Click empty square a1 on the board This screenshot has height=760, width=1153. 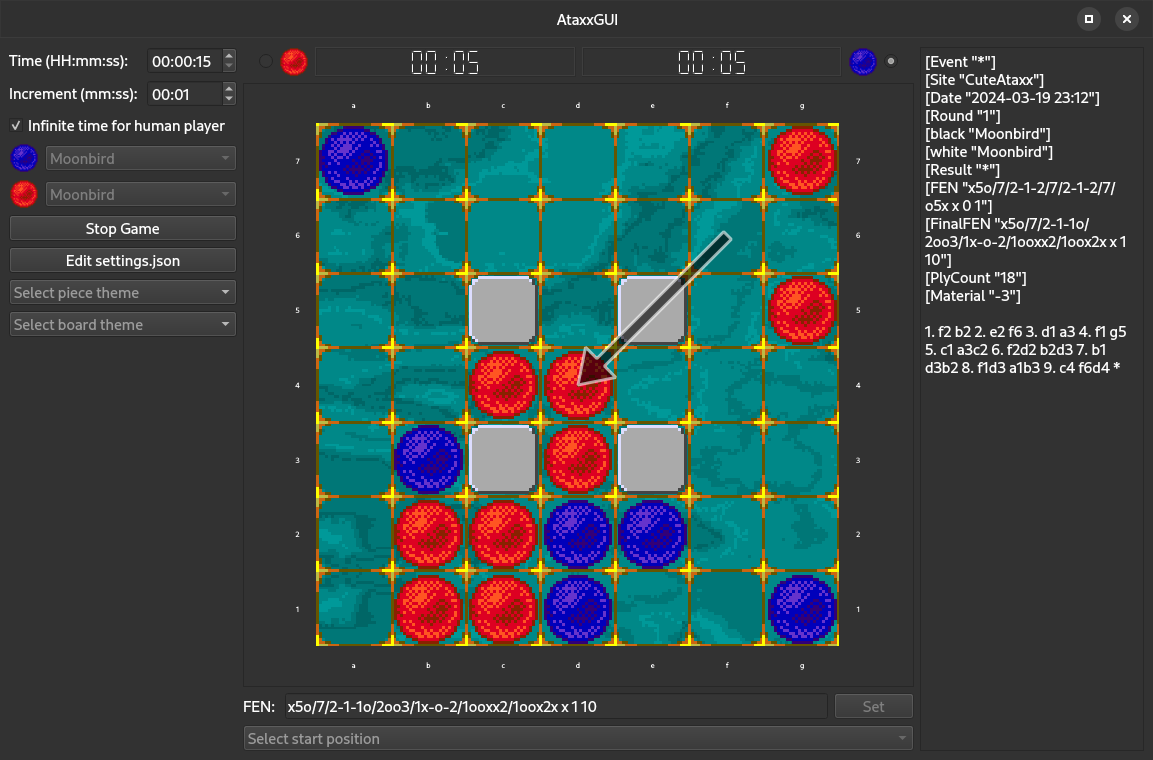click(x=354, y=609)
